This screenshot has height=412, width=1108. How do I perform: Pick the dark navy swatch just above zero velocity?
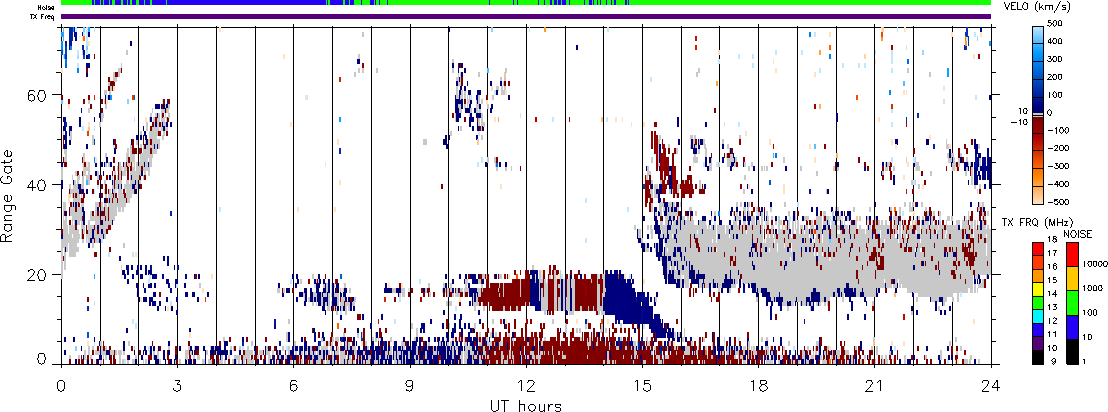click(x=1038, y=105)
